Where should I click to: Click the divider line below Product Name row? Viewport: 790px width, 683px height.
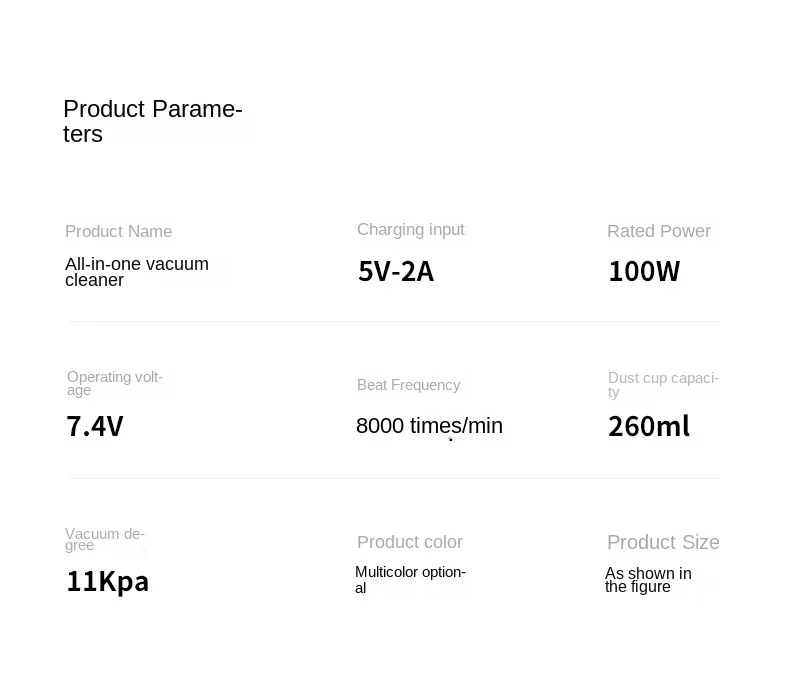coord(394,321)
